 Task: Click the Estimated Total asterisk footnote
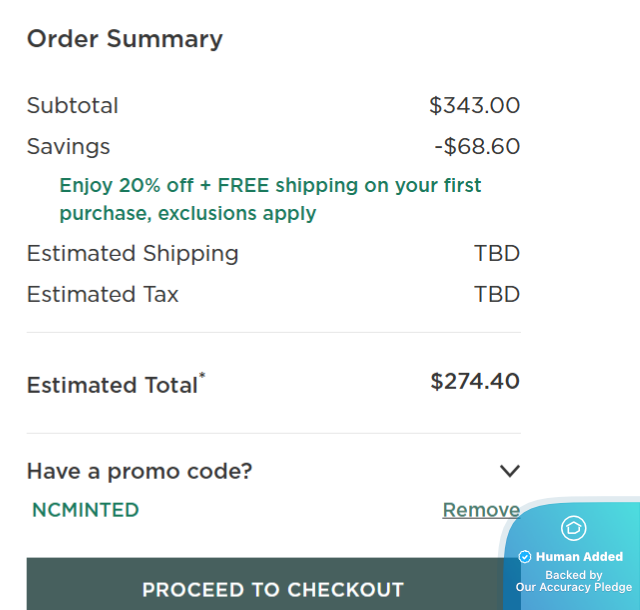[202, 376]
